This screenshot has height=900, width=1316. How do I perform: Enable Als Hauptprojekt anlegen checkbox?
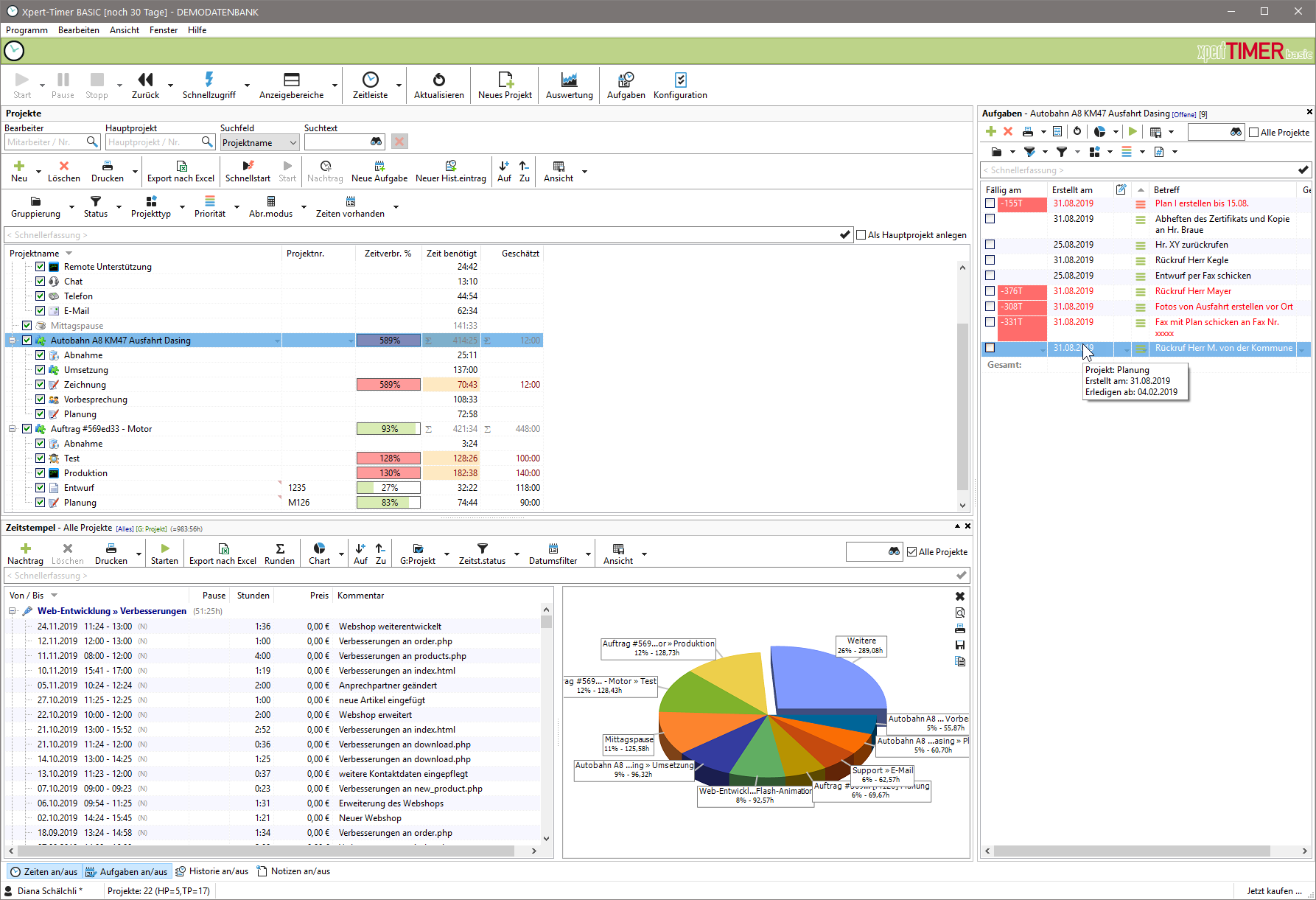pyautogui.click(x=861, y=235)
